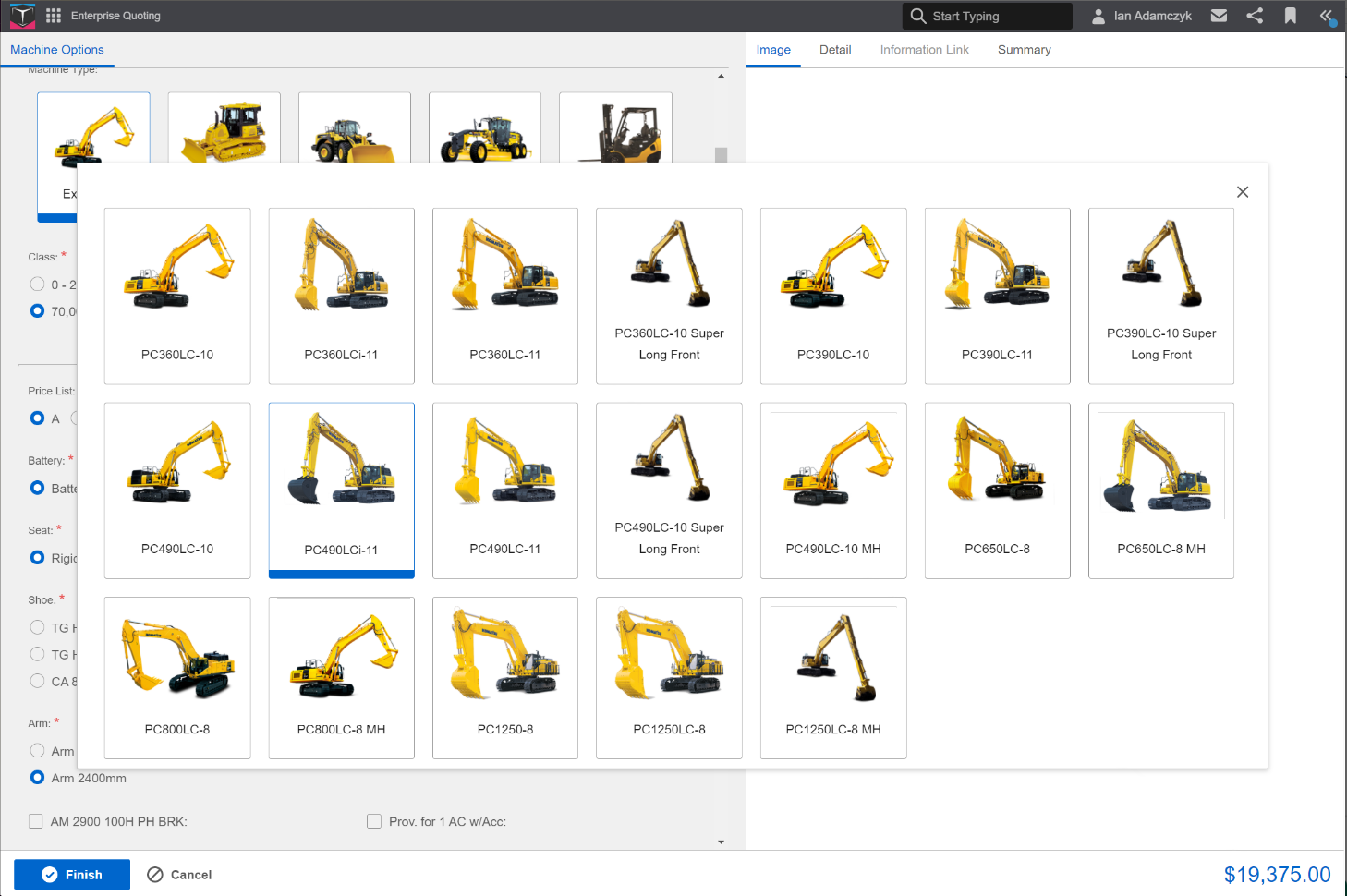Select the PC390LC-11 model card
1347x896 pixels.
[x=997, y=296]
